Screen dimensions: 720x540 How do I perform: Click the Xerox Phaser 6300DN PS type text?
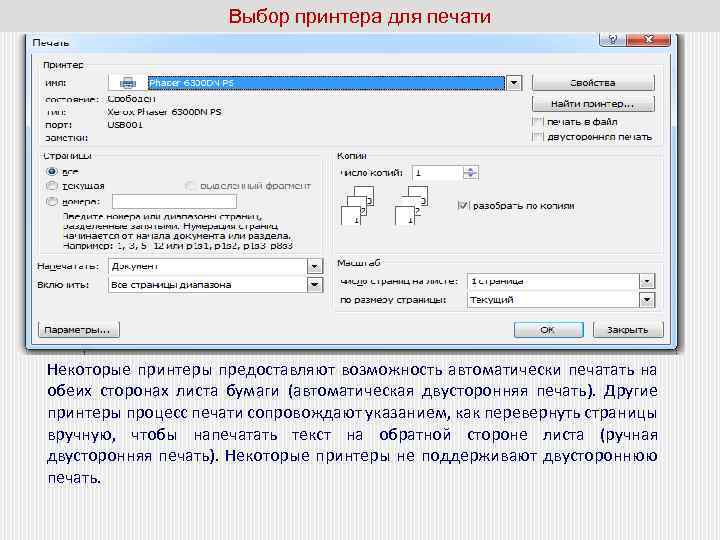click(x=164, y=112)
